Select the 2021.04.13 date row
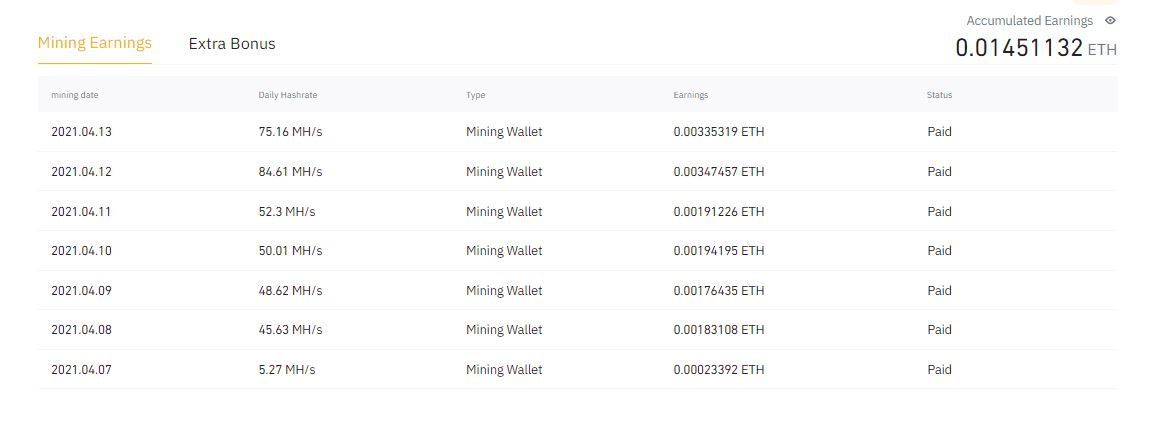The height and width of the screenshot is (444, 1161). click(578, 132)
